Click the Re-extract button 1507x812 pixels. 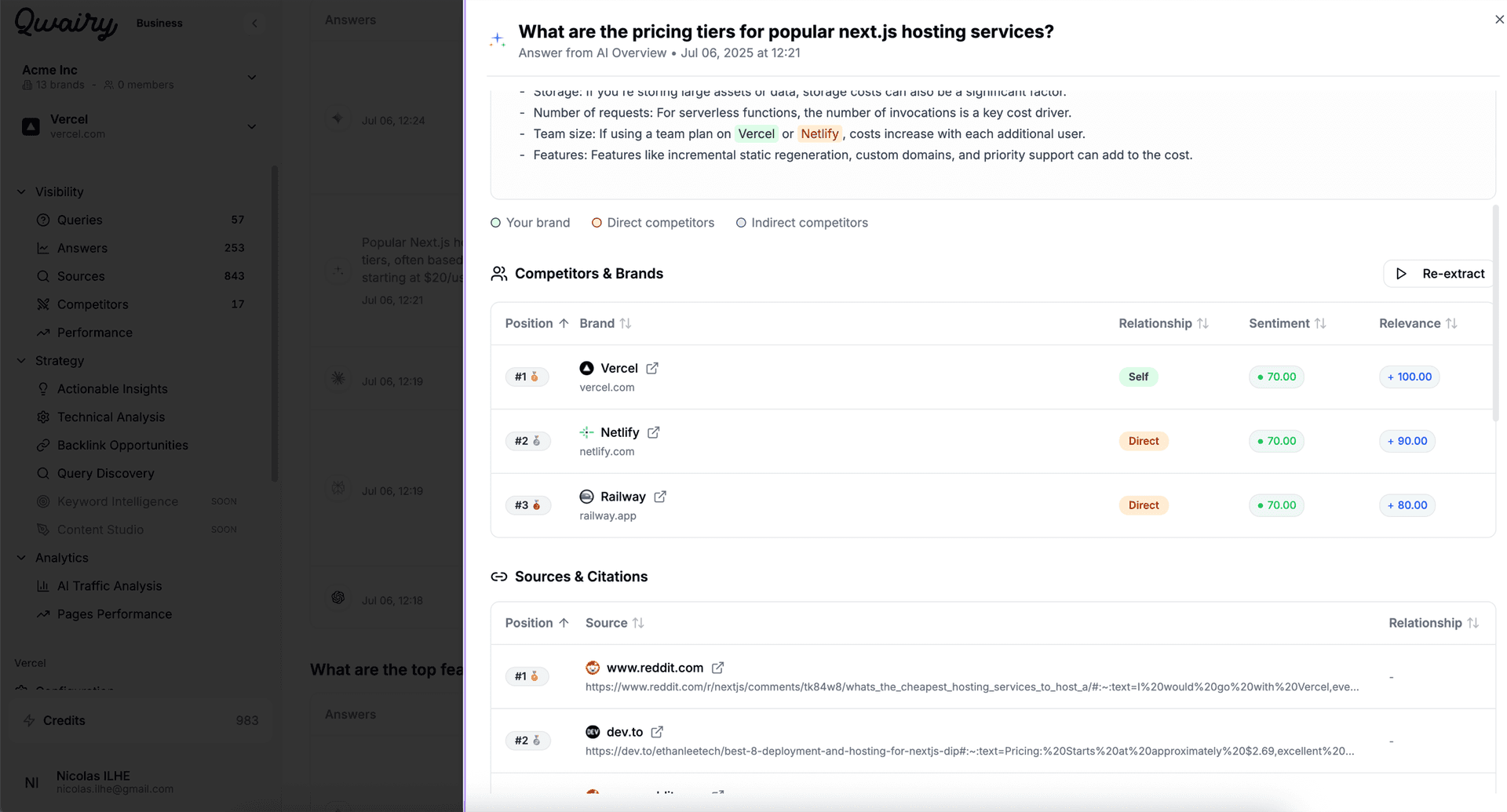click(1439, 274)
